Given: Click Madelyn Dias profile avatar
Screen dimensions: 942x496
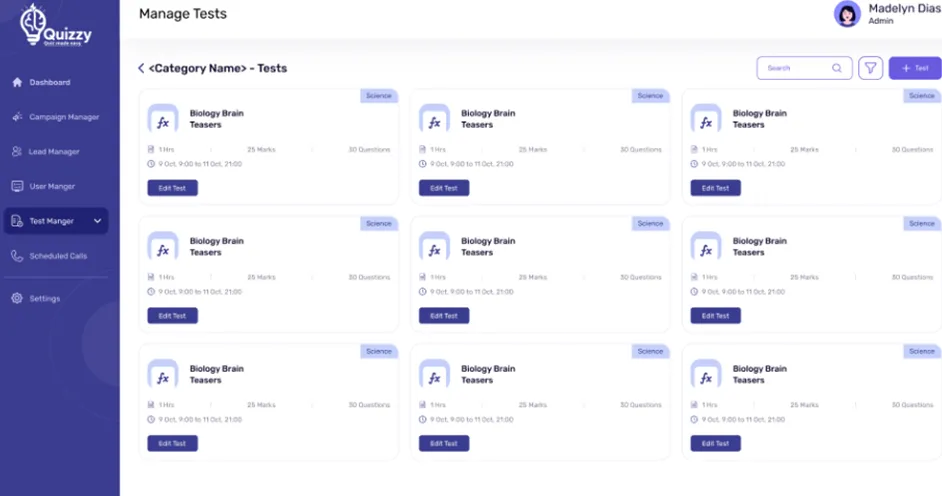Looking at the screenshot, I should pyautogui.click(x=847, y=14).
